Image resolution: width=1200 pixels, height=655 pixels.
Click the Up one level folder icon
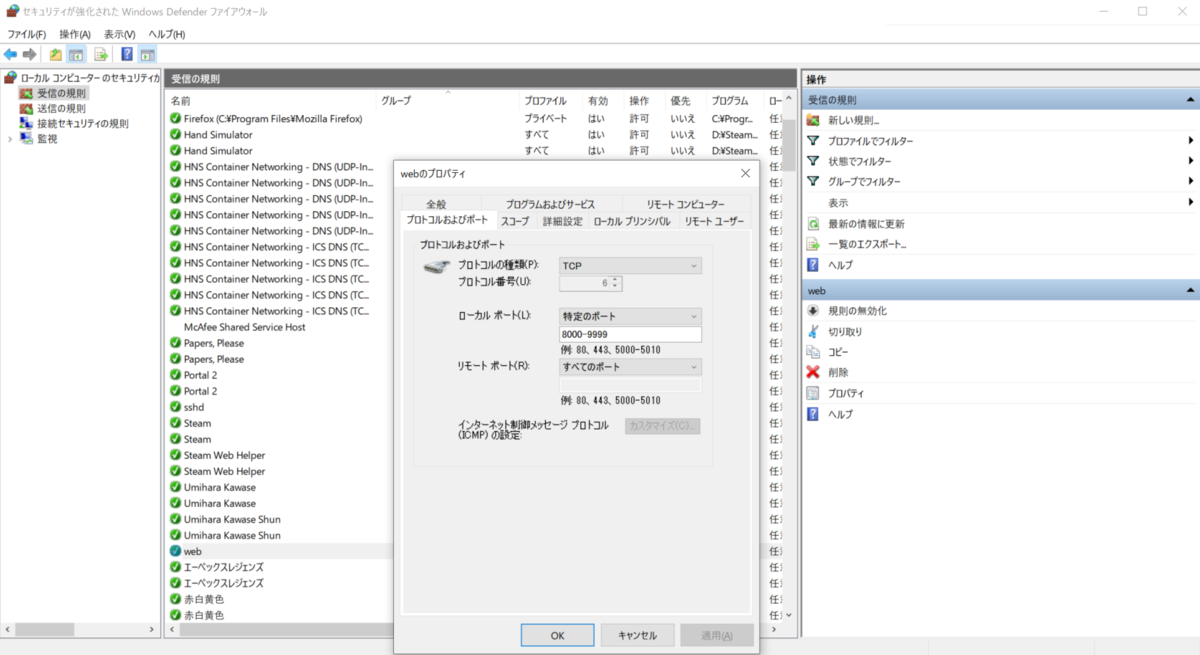56,54
